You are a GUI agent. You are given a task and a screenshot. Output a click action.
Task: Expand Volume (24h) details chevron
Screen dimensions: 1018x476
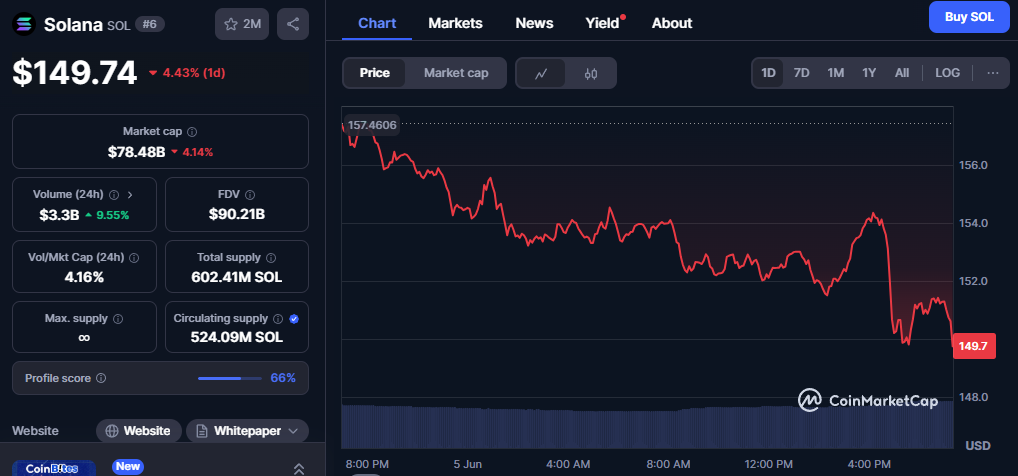pos(130,194)
